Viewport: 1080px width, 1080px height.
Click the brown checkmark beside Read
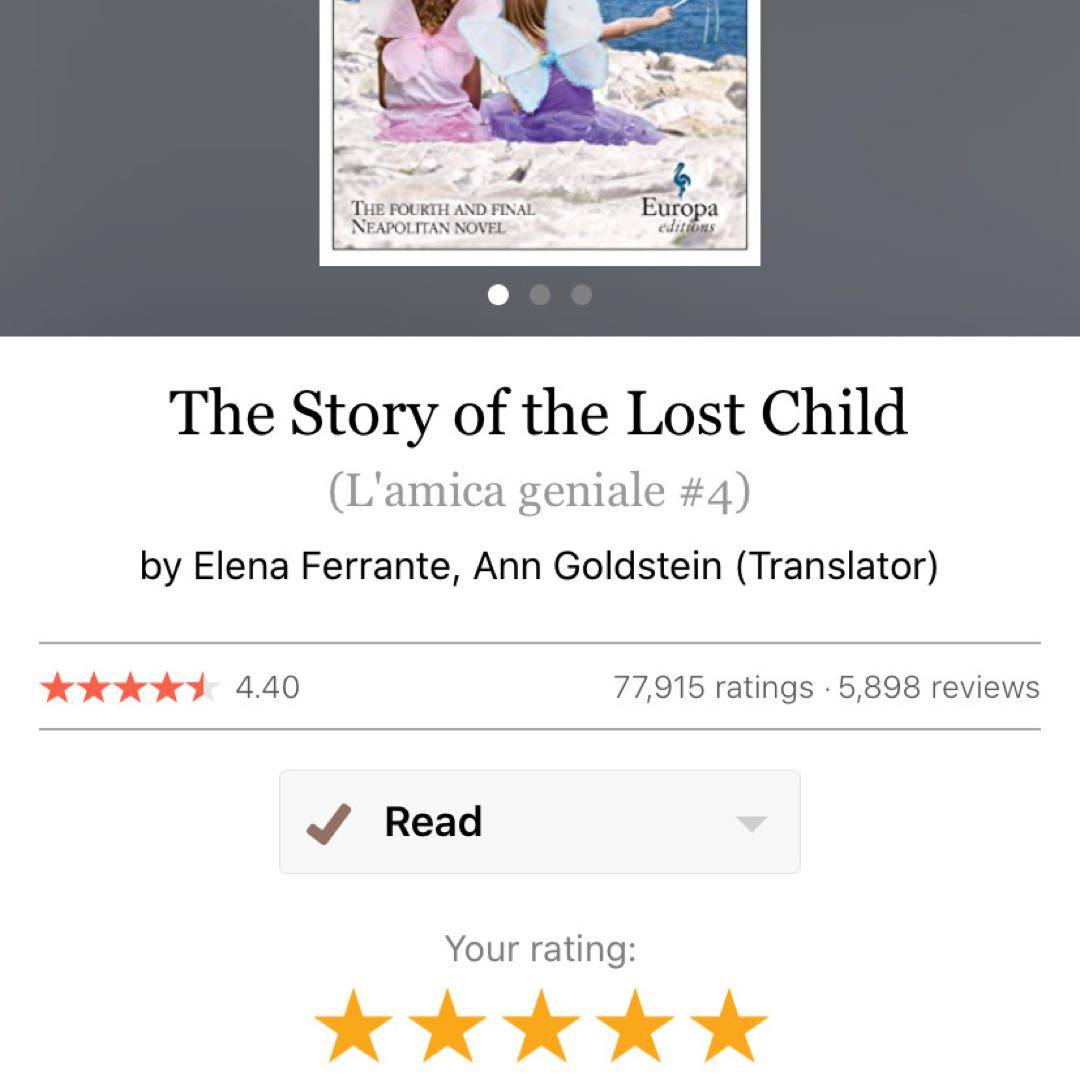[x=328, y=823]
